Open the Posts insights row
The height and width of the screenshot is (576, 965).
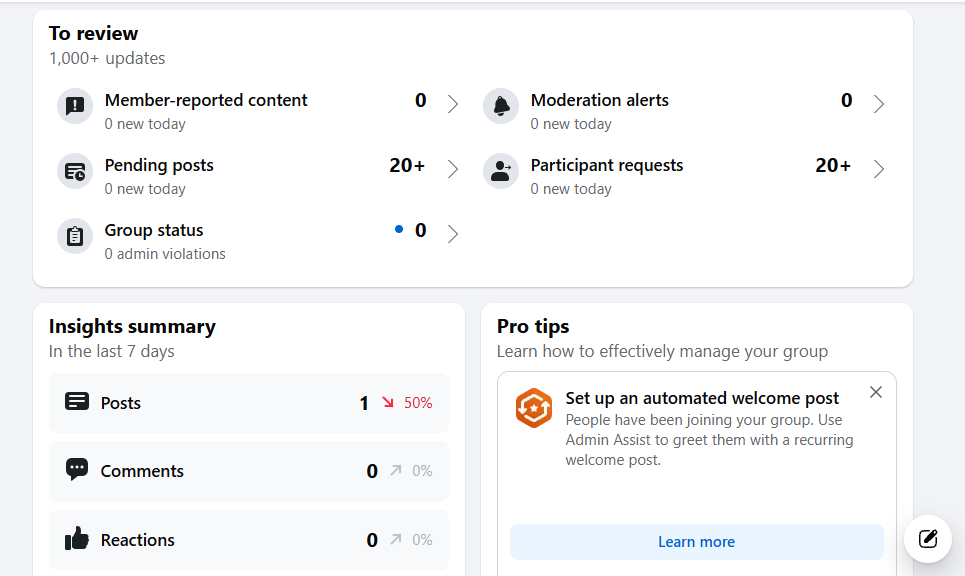tap(249, 403)
